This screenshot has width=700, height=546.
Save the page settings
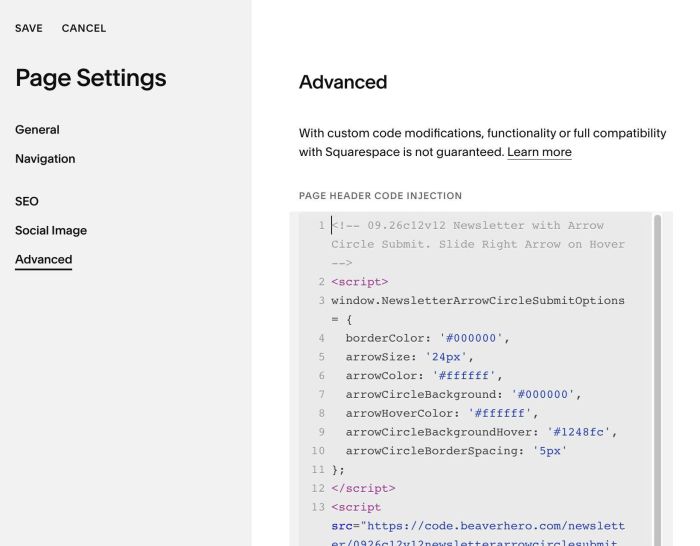click(x=29, y=28)
